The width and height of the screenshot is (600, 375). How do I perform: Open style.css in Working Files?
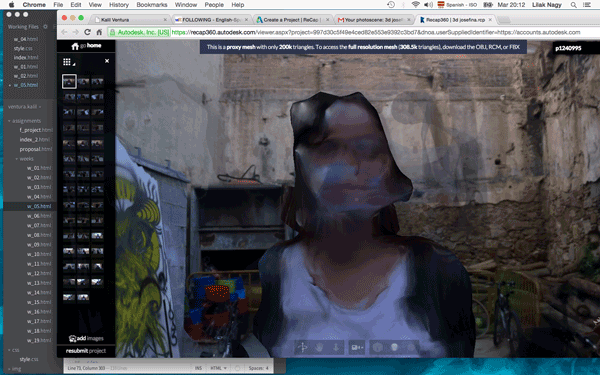23,48
